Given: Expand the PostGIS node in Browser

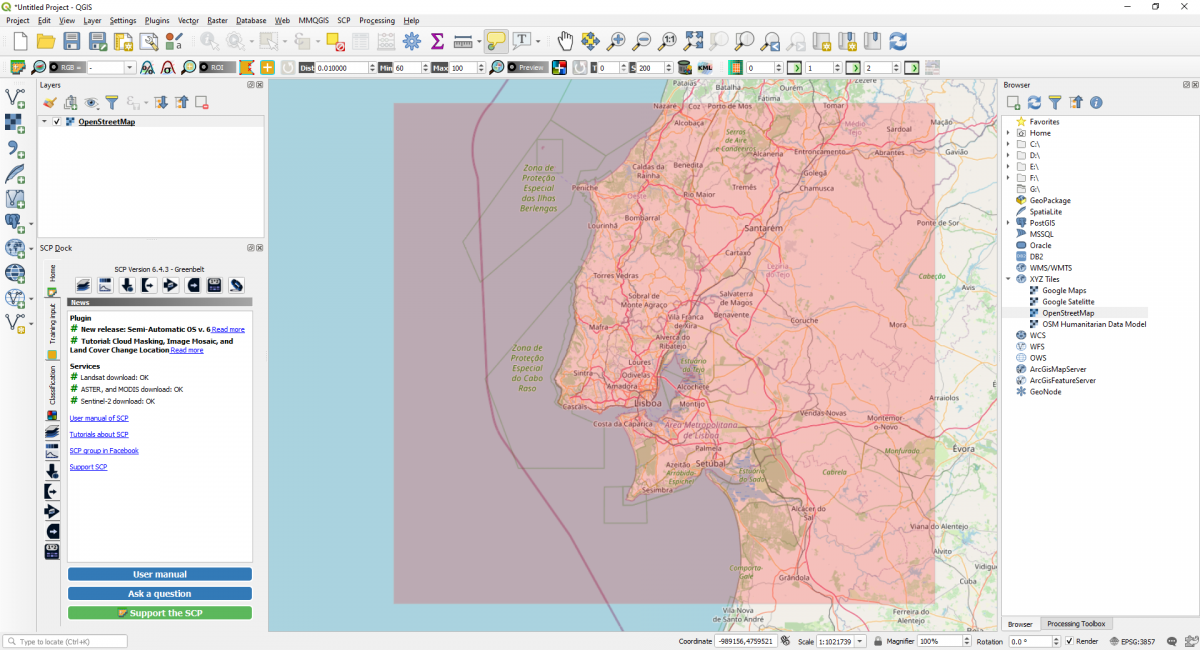Looking at the screenshot, I should (1008, 223).
